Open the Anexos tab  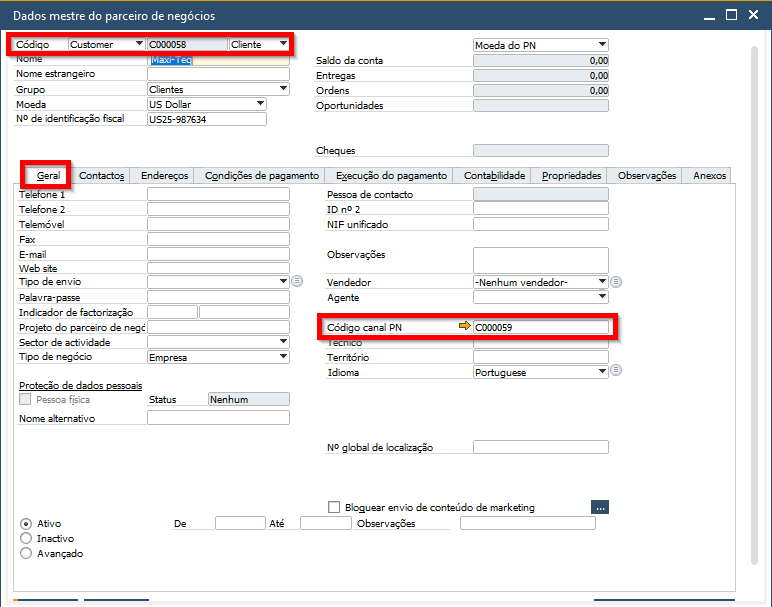(x=709, y=176)
